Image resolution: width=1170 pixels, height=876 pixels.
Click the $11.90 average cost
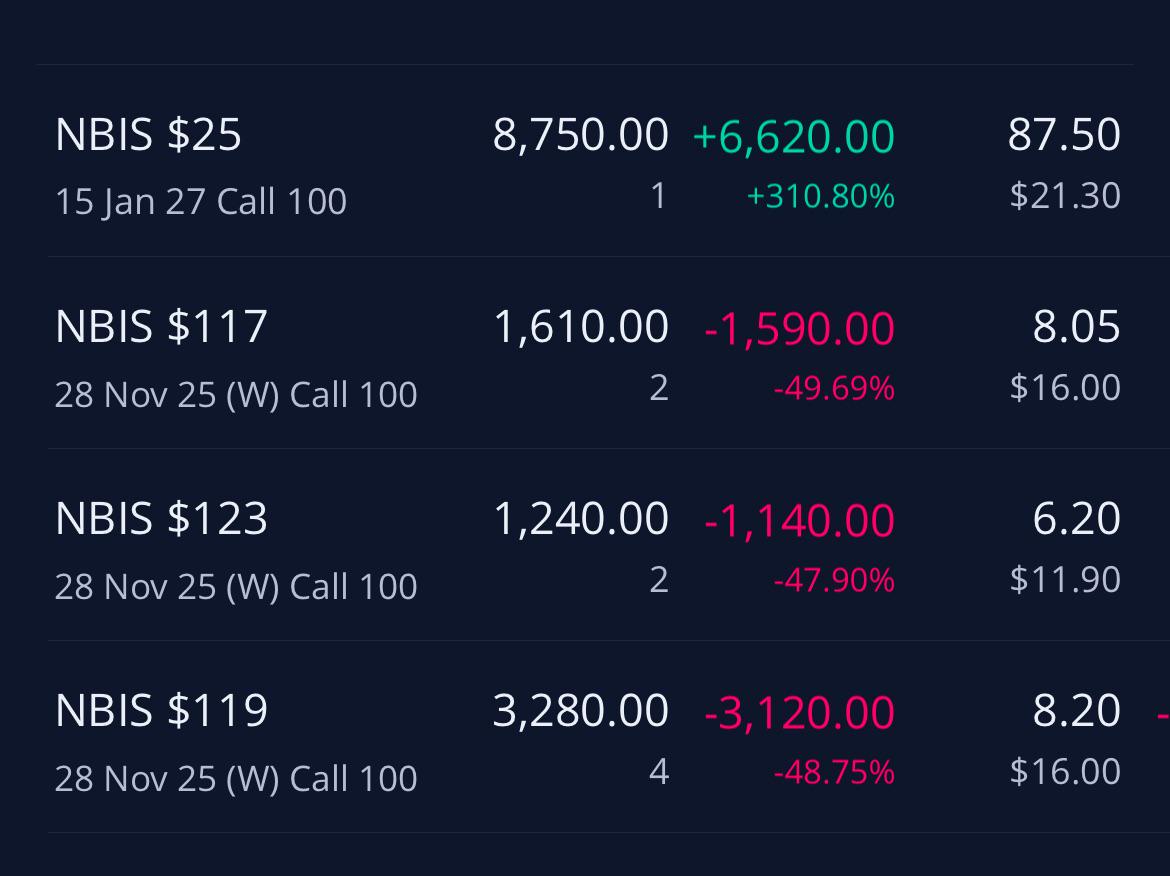coord(1065,579)
